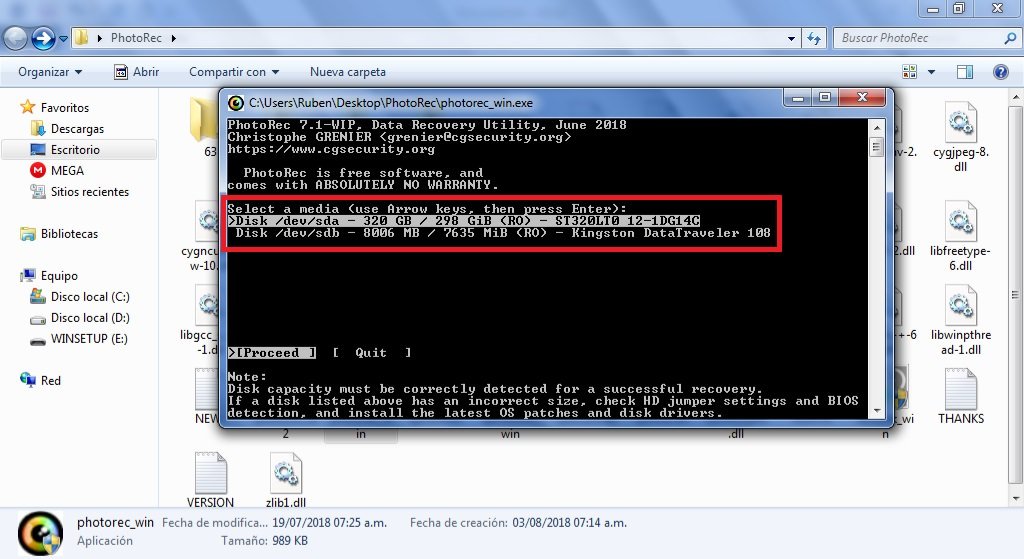
Task: Open the Compartir con menu
Action: coord(234,72)
